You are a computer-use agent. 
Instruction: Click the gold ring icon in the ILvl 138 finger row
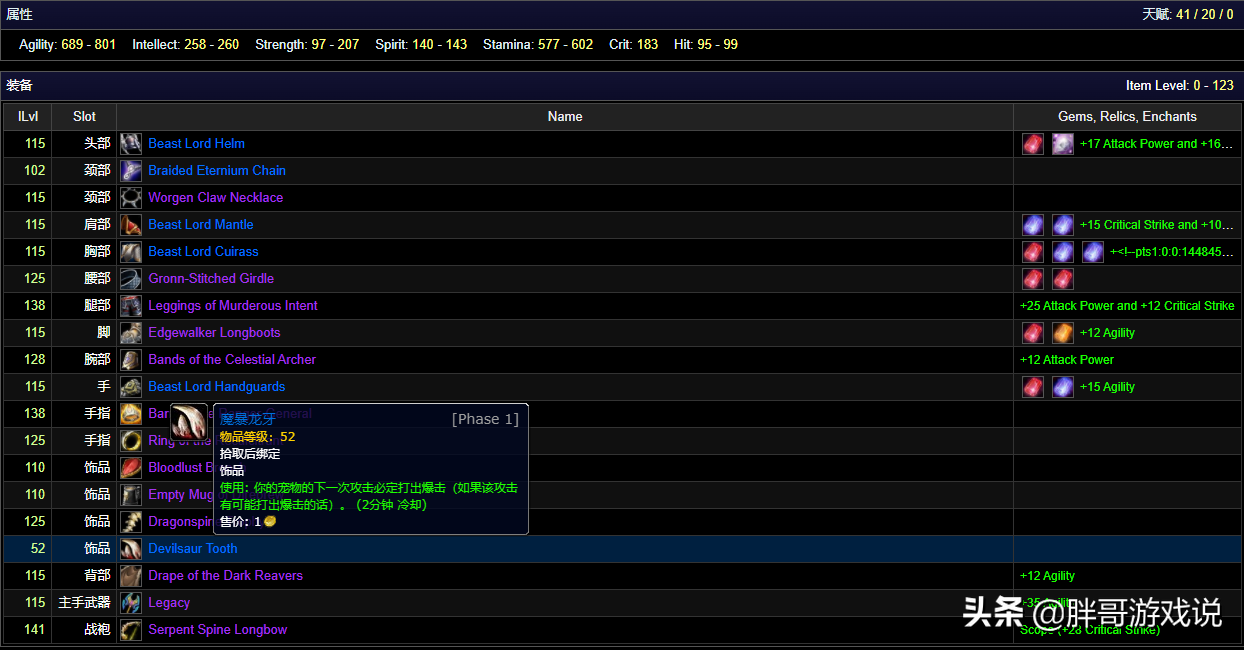coord(131,414)
